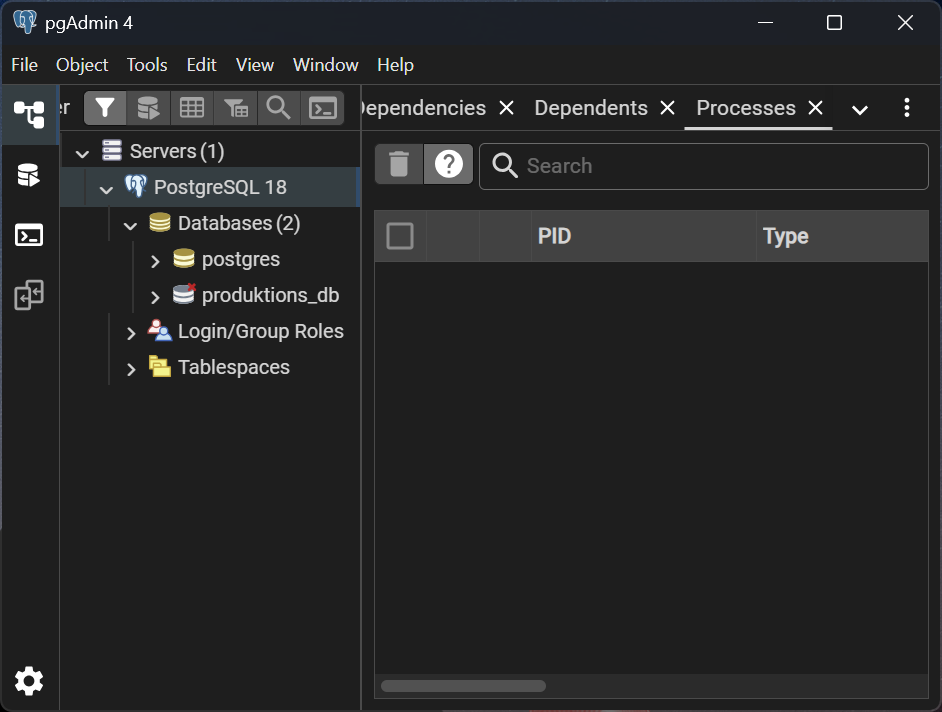Open the Tools menu

point(147,65)
